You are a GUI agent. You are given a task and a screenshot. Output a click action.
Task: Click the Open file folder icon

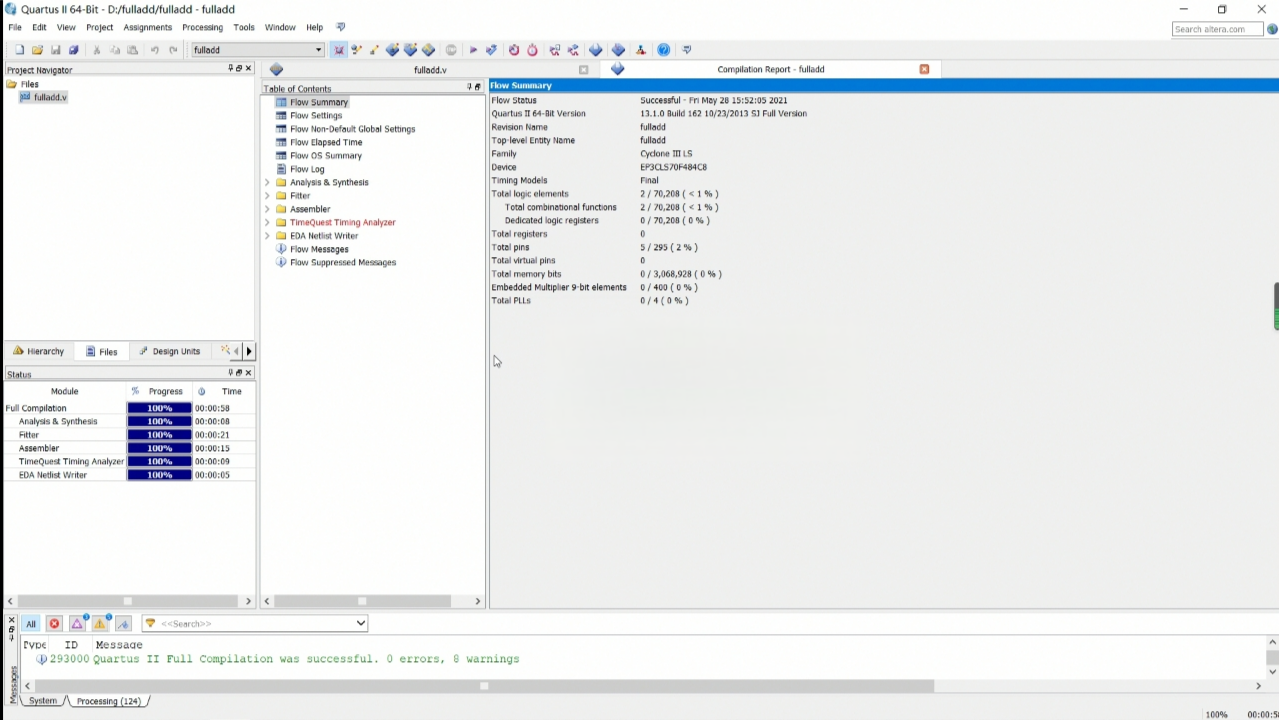37,50
